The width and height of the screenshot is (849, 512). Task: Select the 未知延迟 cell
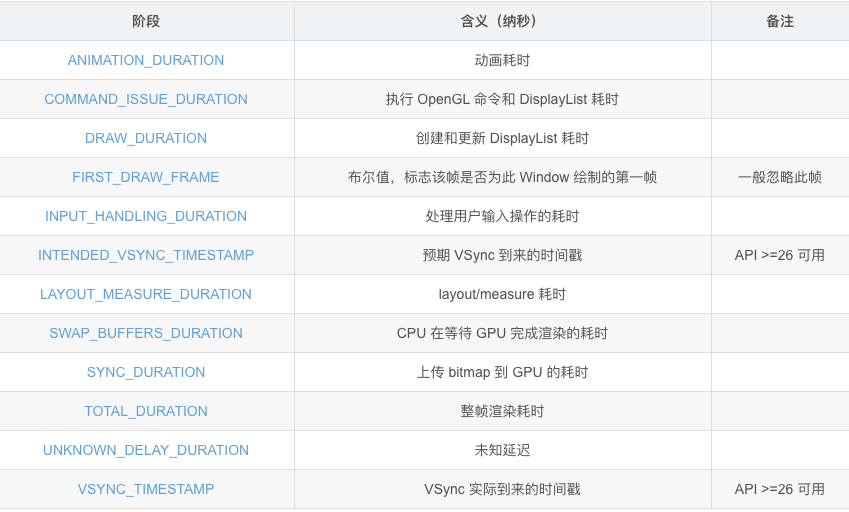click(502, 450)
